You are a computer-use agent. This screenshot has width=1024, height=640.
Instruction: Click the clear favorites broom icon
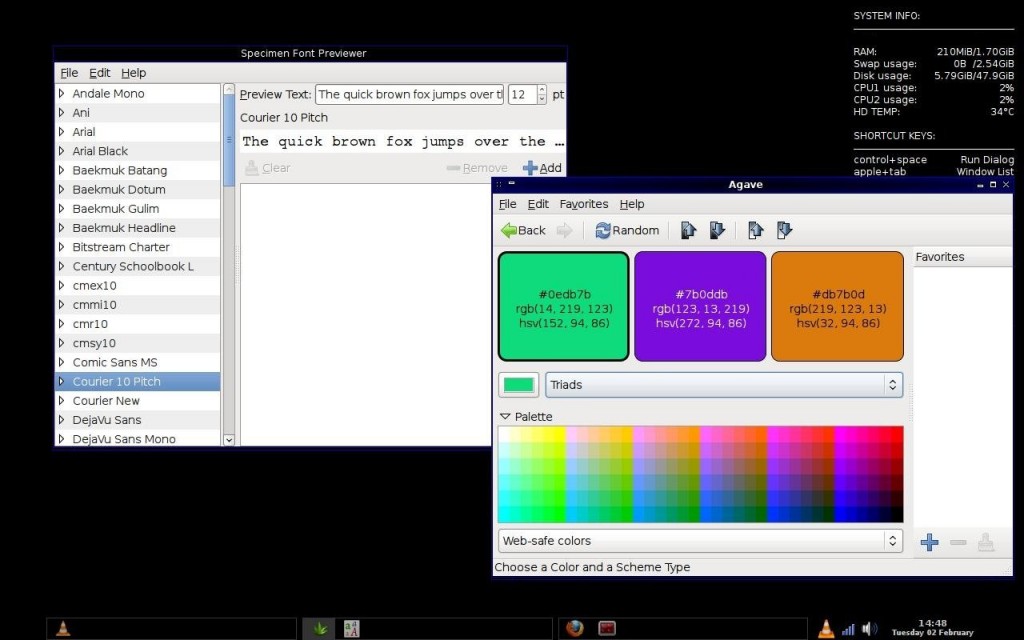986,542
